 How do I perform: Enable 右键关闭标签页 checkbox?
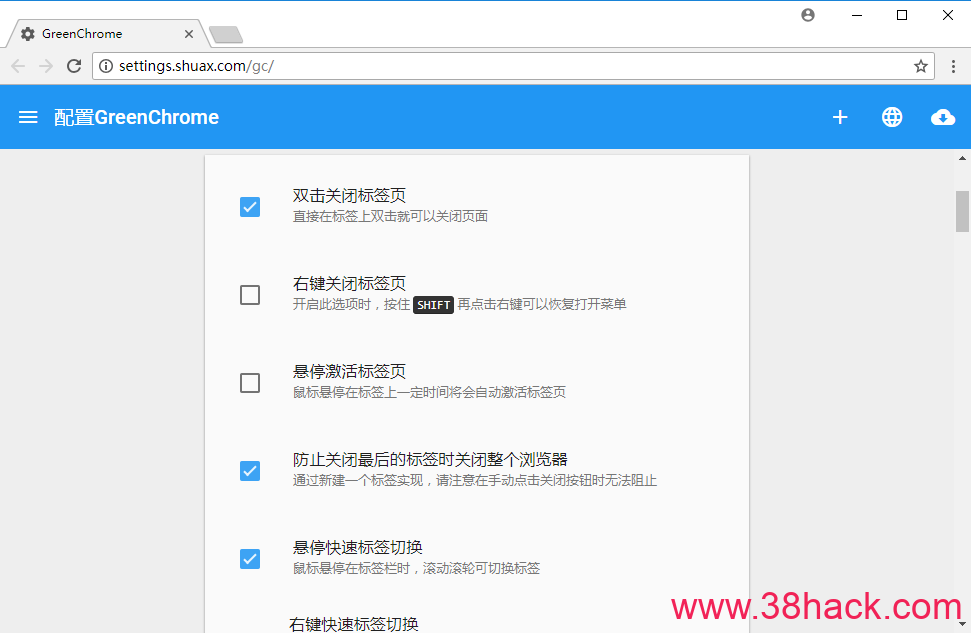tap(250, 295)
